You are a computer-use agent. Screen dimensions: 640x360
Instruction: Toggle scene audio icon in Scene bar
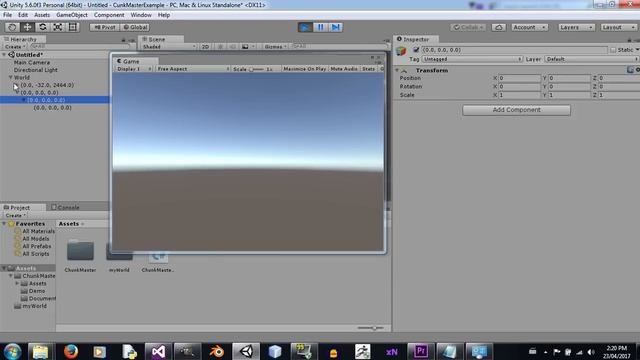(x=232, y=47)
